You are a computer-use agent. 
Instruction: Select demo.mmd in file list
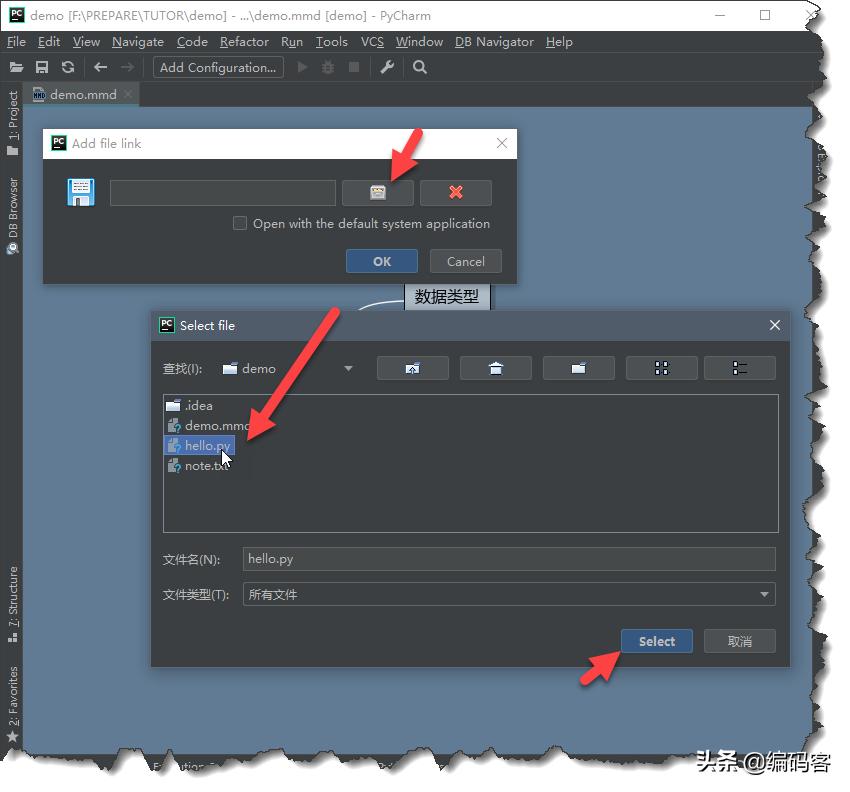pos(208,426)
